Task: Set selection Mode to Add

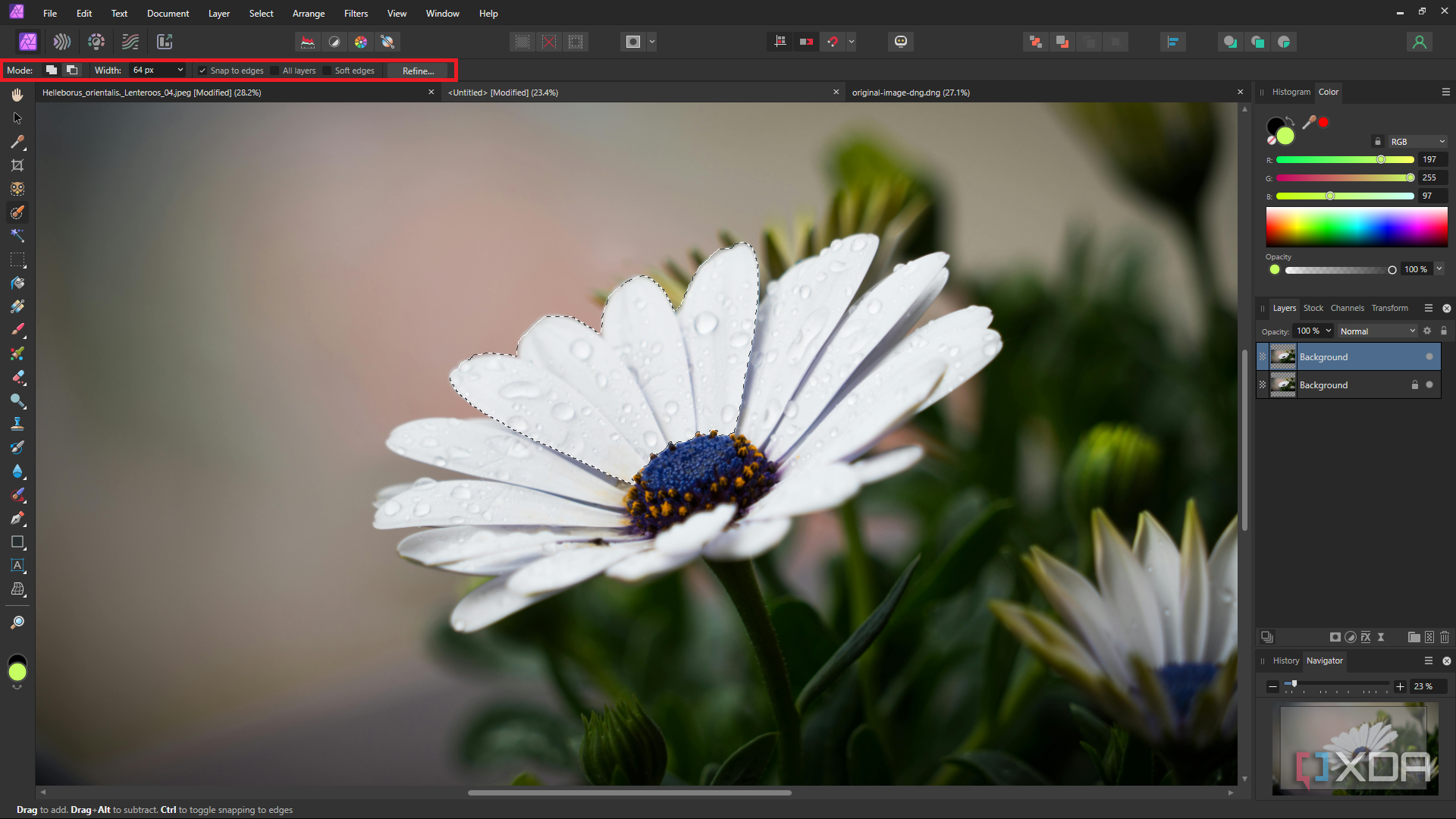Action: click(x=51, y=70)
